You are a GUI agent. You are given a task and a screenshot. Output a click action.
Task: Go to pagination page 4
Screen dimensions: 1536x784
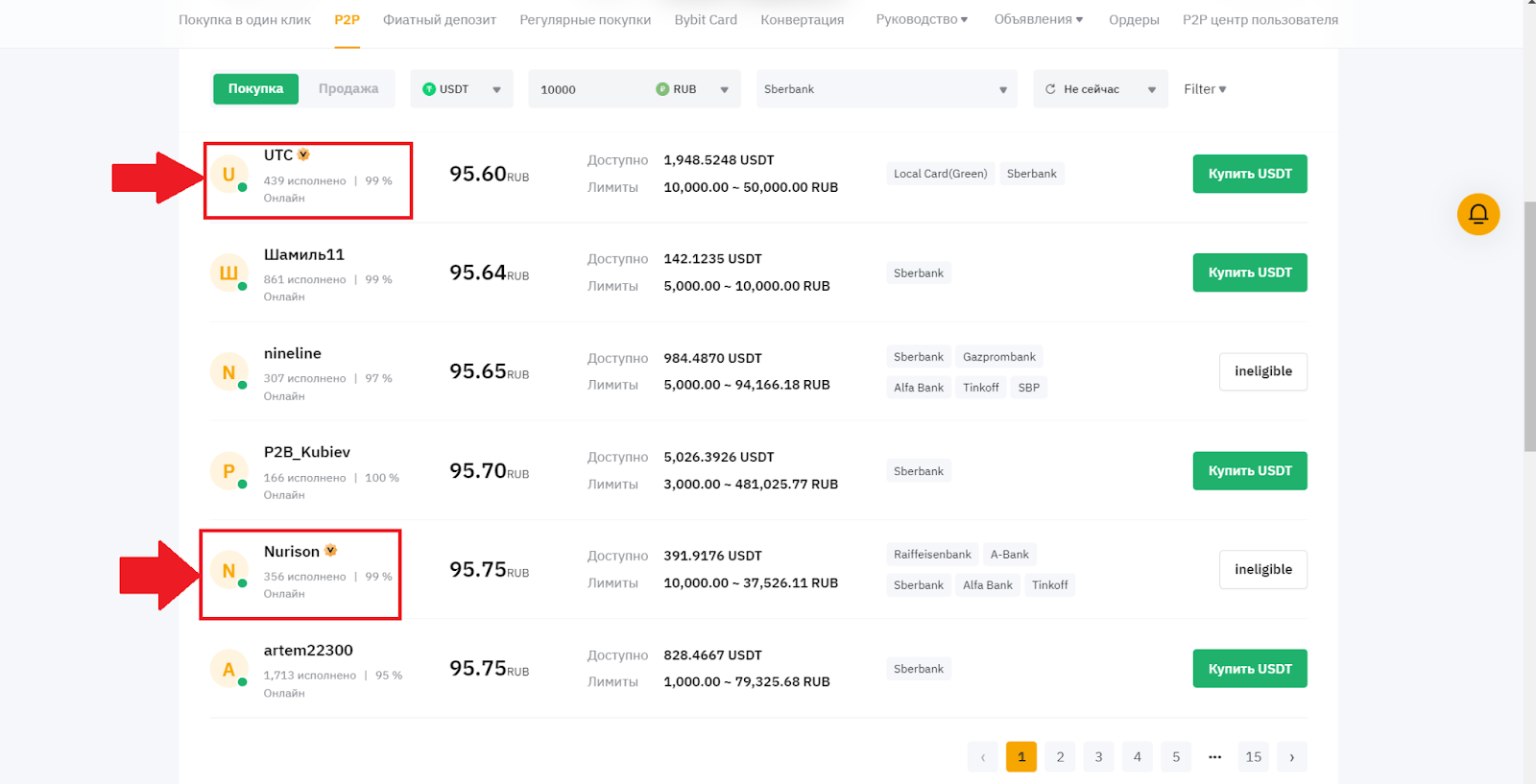tap(1138, 756)
